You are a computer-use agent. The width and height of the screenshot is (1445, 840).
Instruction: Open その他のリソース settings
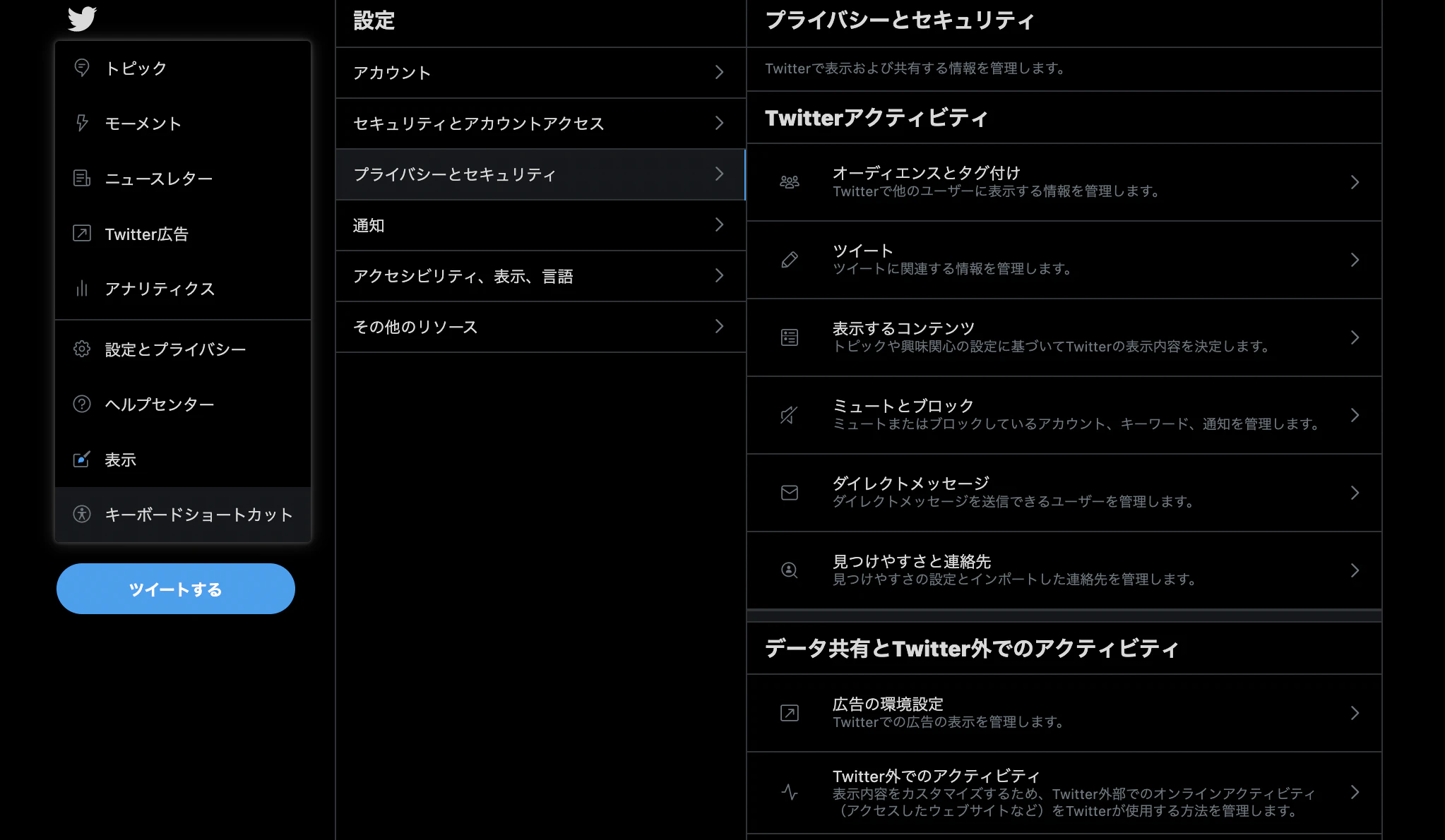[x=541, y=326]
